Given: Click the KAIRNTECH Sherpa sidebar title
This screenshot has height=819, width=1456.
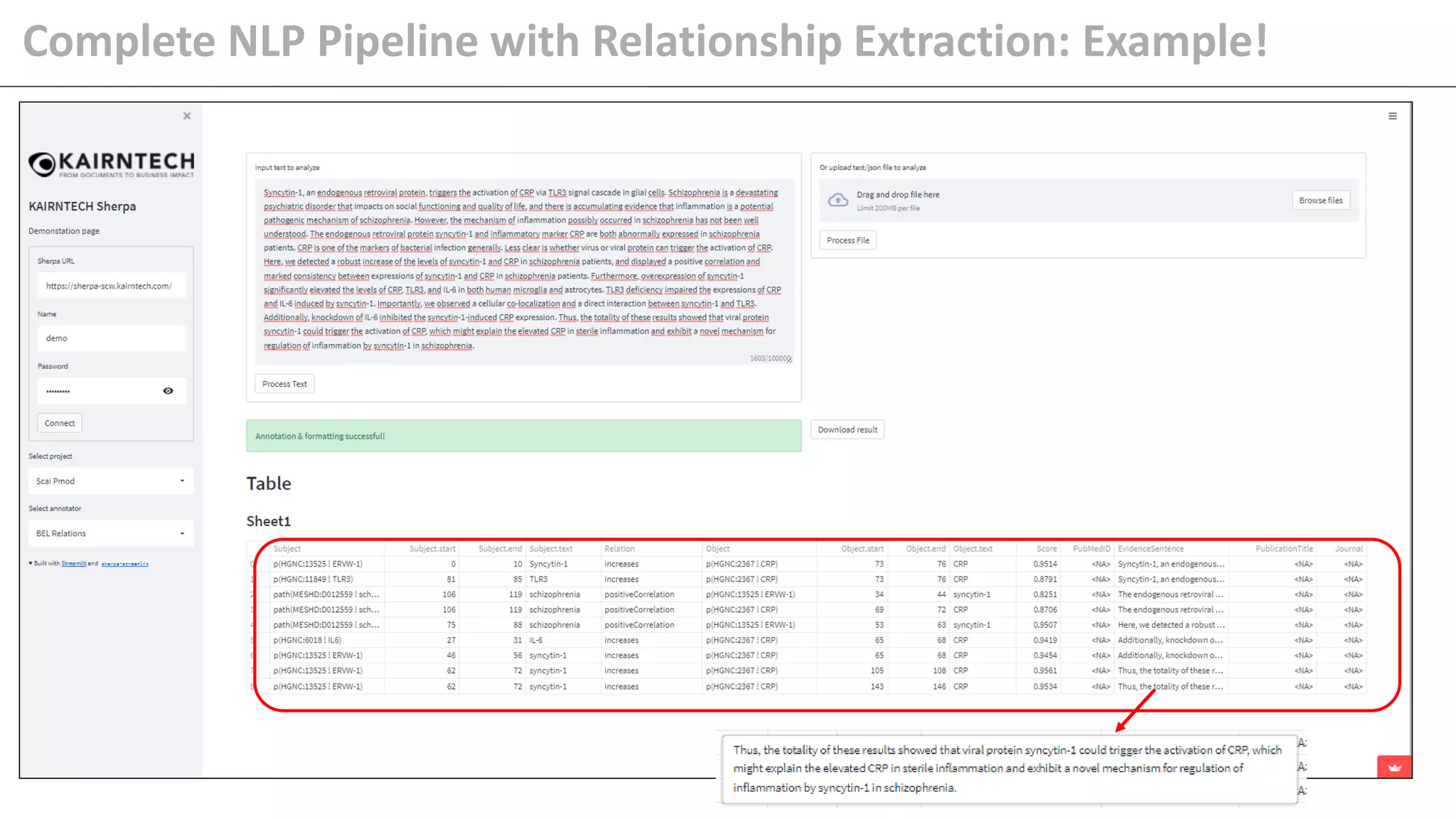Looking at the screenshot, I should pyautogui.click(x=82, y=207).
